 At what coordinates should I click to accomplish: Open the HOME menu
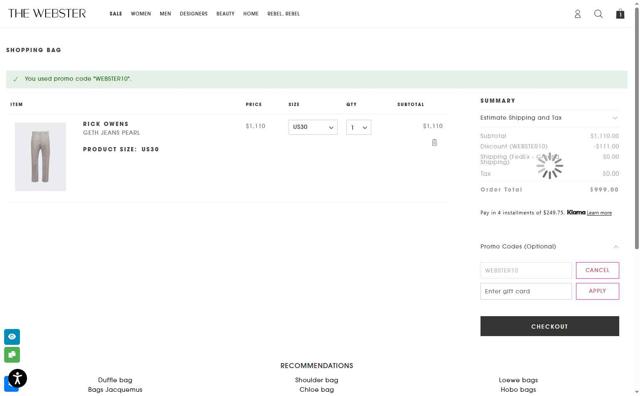coord(251,14)
